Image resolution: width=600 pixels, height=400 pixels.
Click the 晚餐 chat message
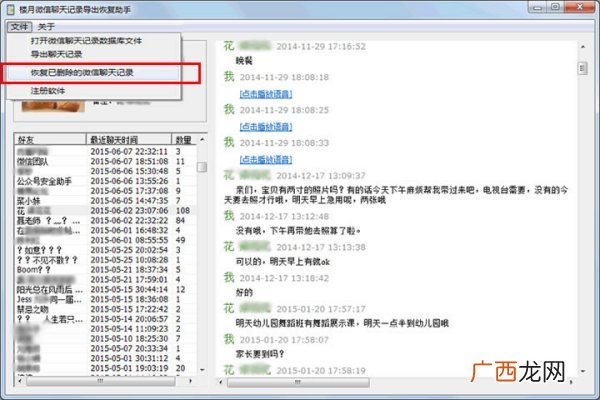244,61
